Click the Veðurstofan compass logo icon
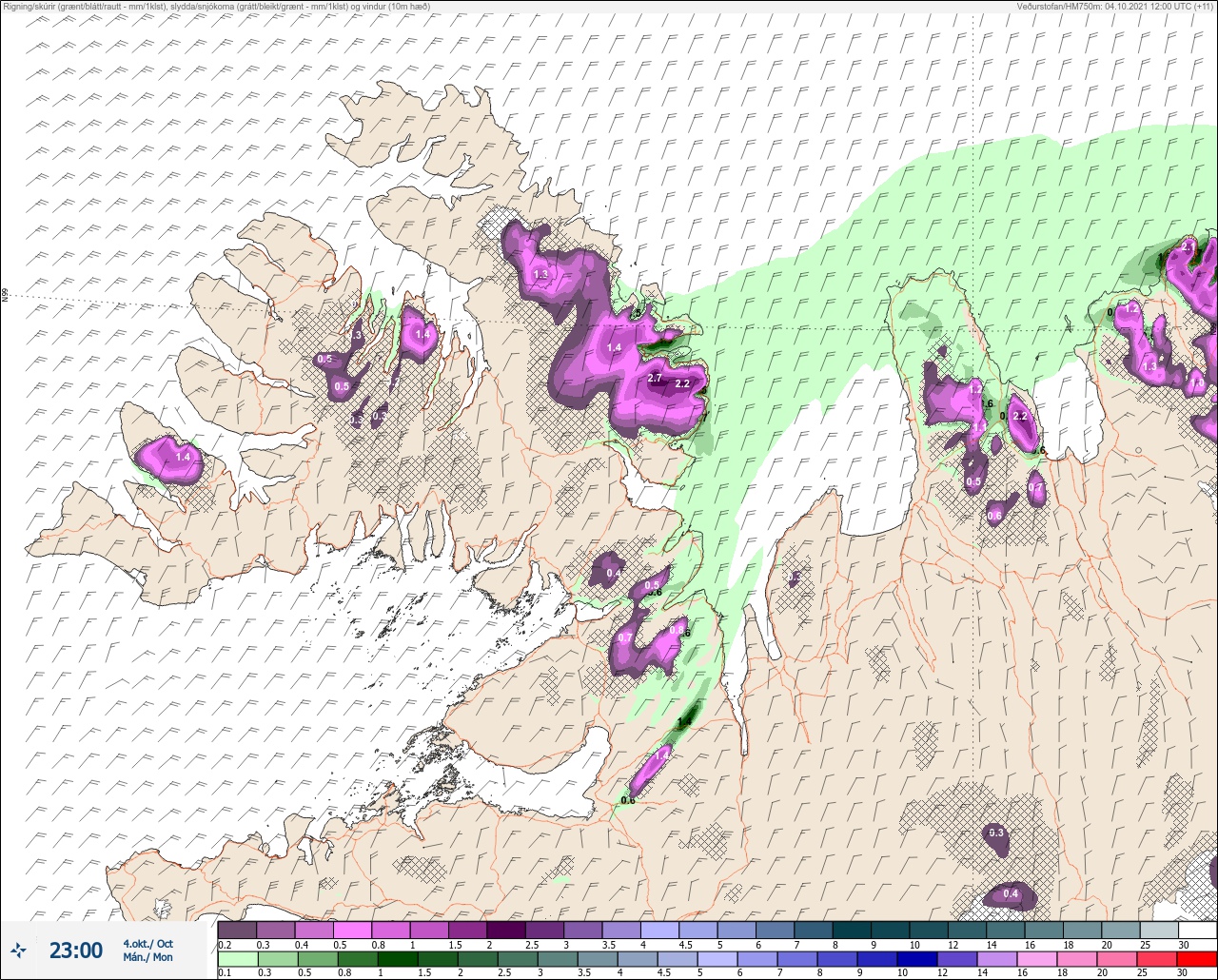This screenshot has width=1218, height=980. 19,950
